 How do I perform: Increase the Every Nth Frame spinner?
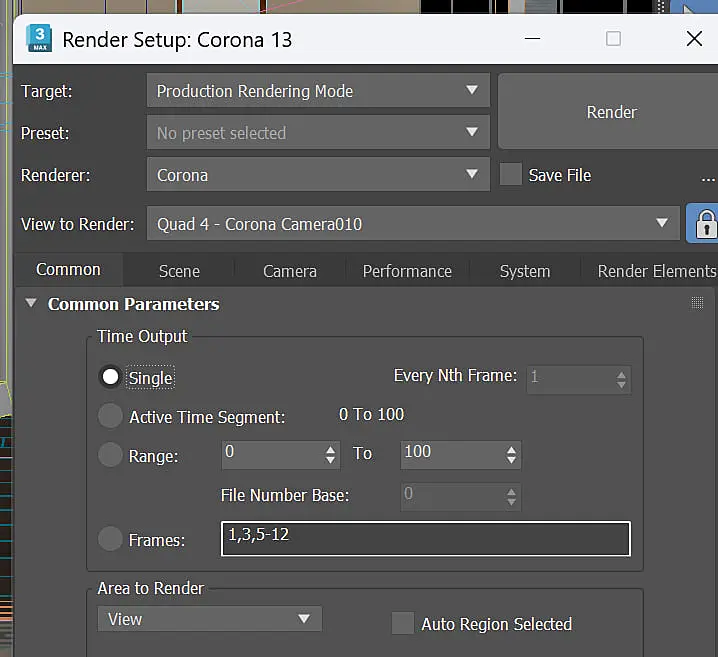click(x=621, y=375)
